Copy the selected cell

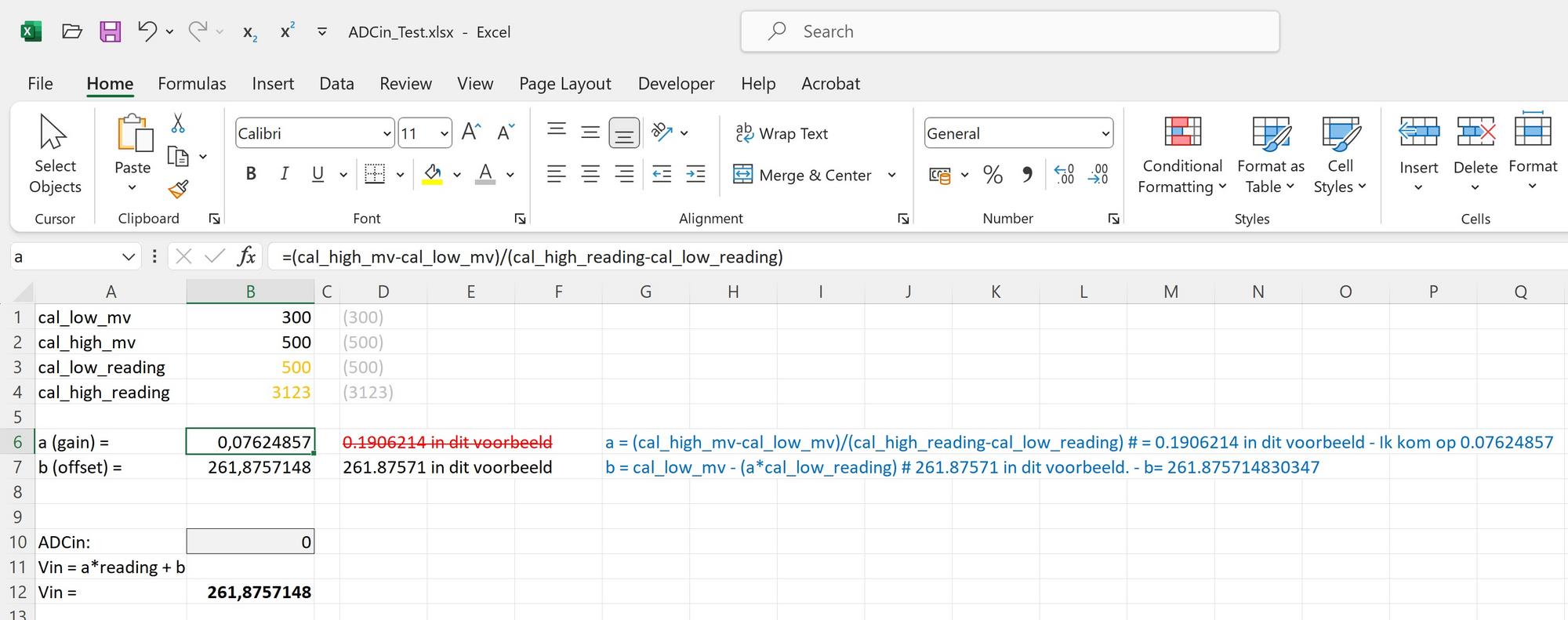pos(178,157)
